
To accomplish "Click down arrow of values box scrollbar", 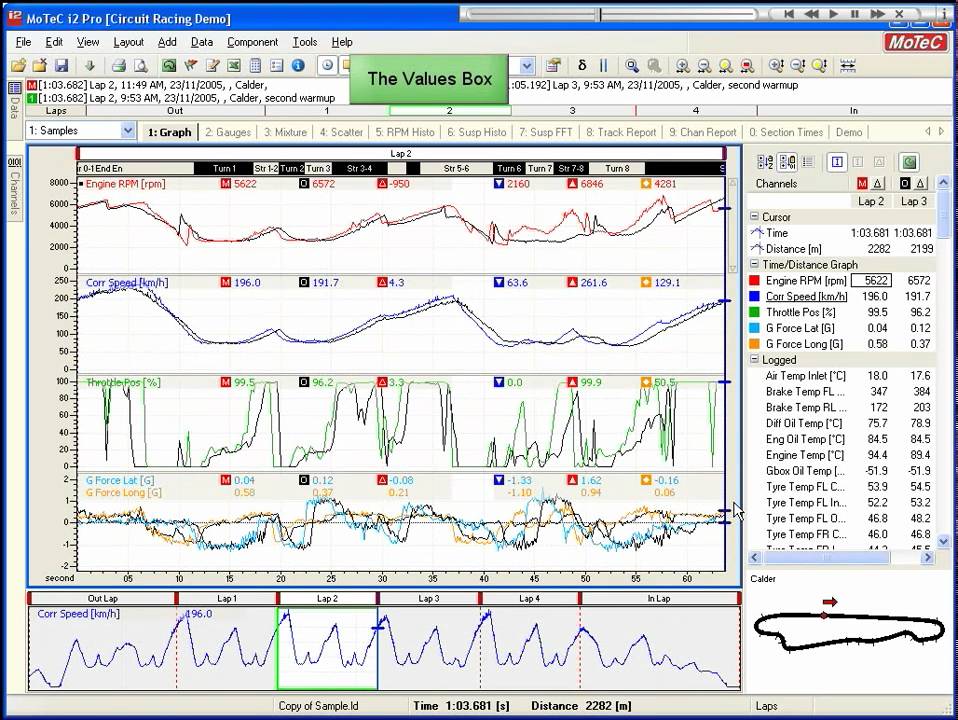I will click(x=943, y=541).
